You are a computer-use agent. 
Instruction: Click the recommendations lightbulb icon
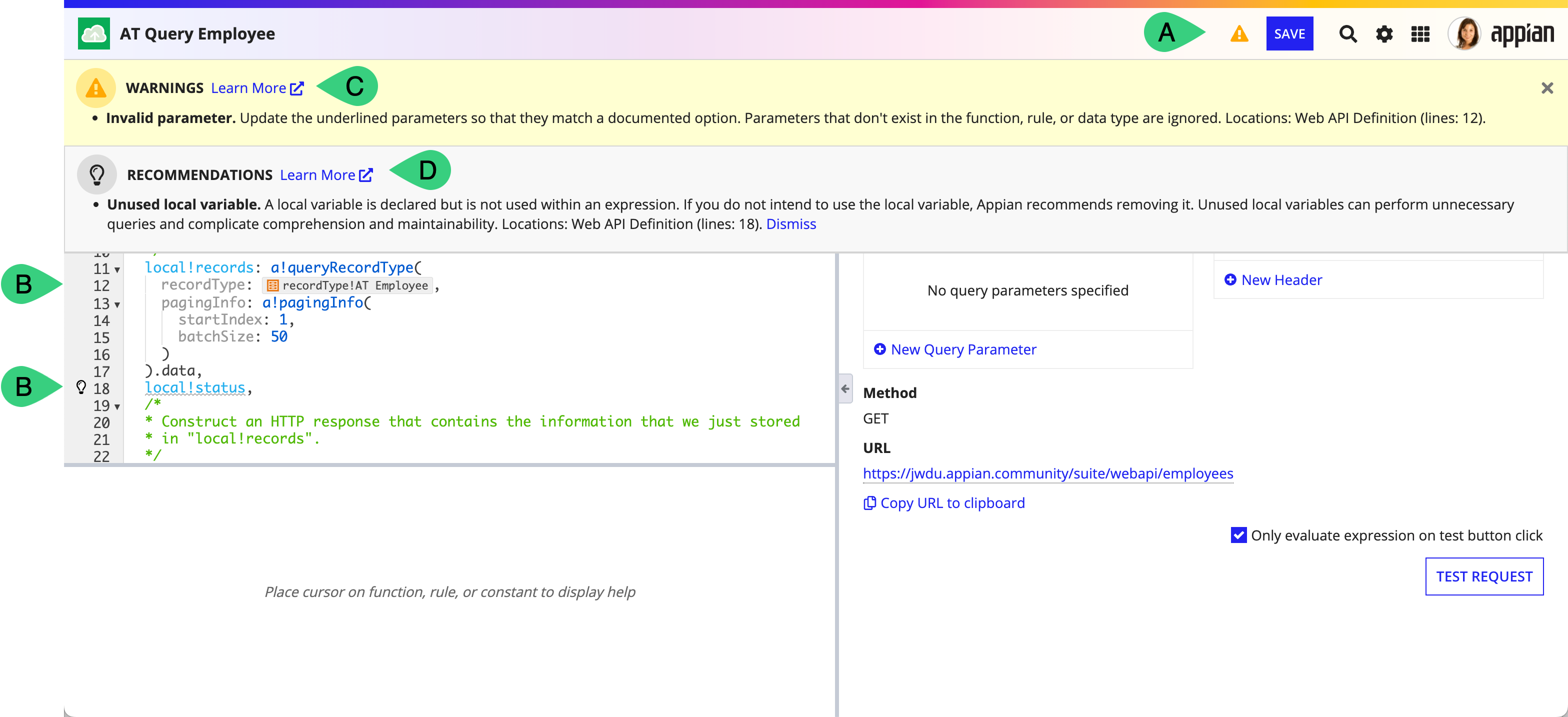coord(97,174)
